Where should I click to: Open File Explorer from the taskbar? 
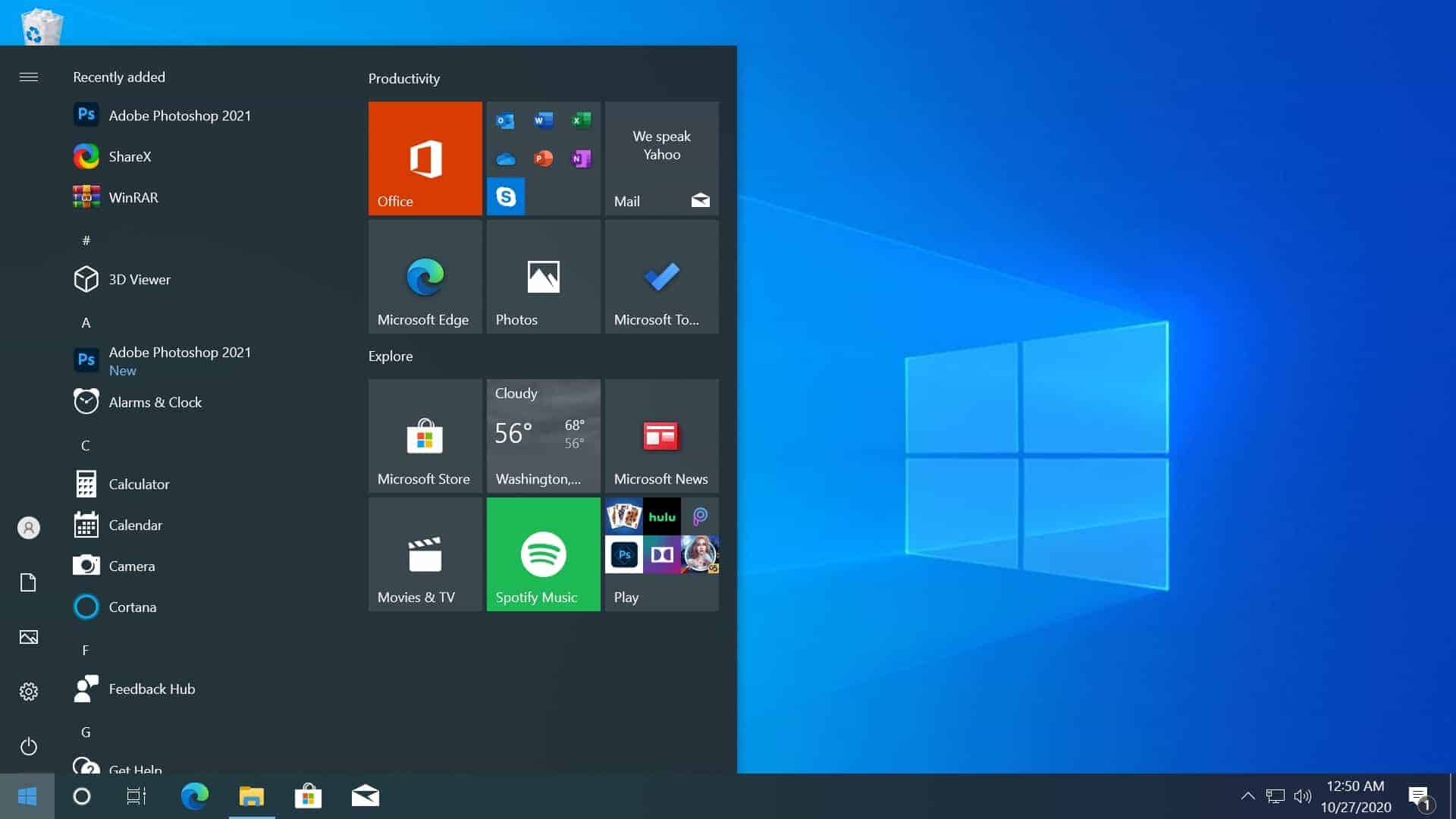click(252, 796)
